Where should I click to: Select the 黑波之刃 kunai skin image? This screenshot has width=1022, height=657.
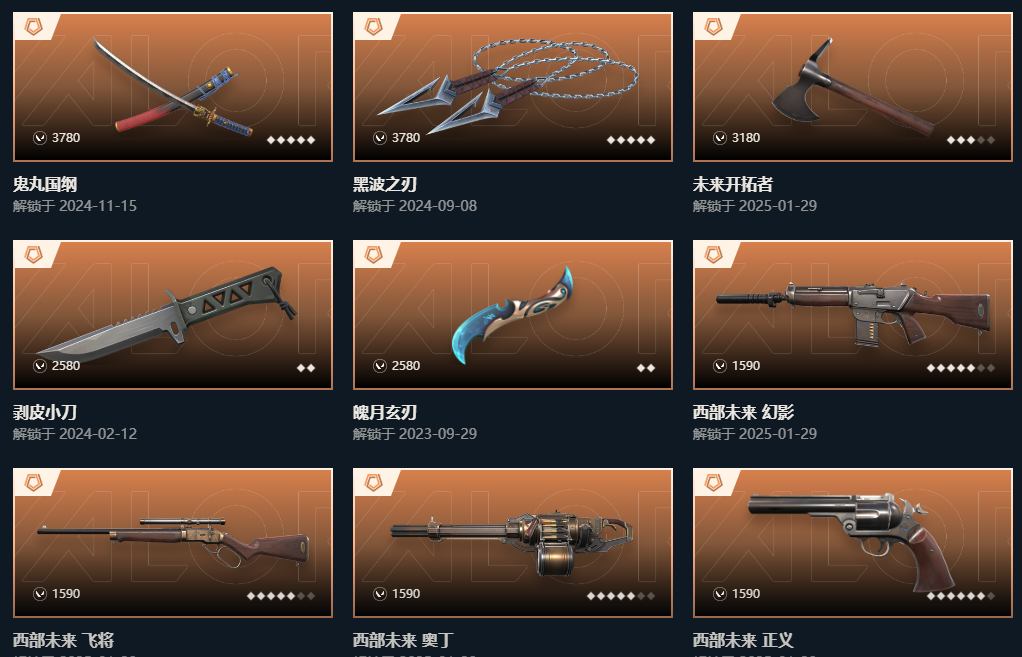pyautogui.click(x=513, y=87)
